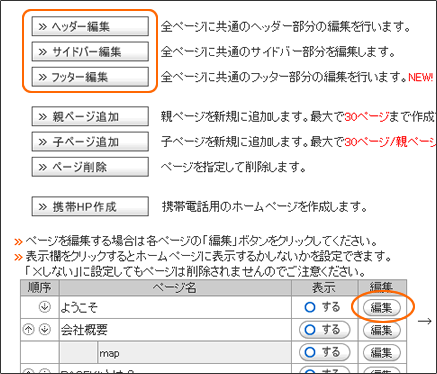
Task: Move 会社概要 page down with arrow icon
Action: (x=45, y=330)
